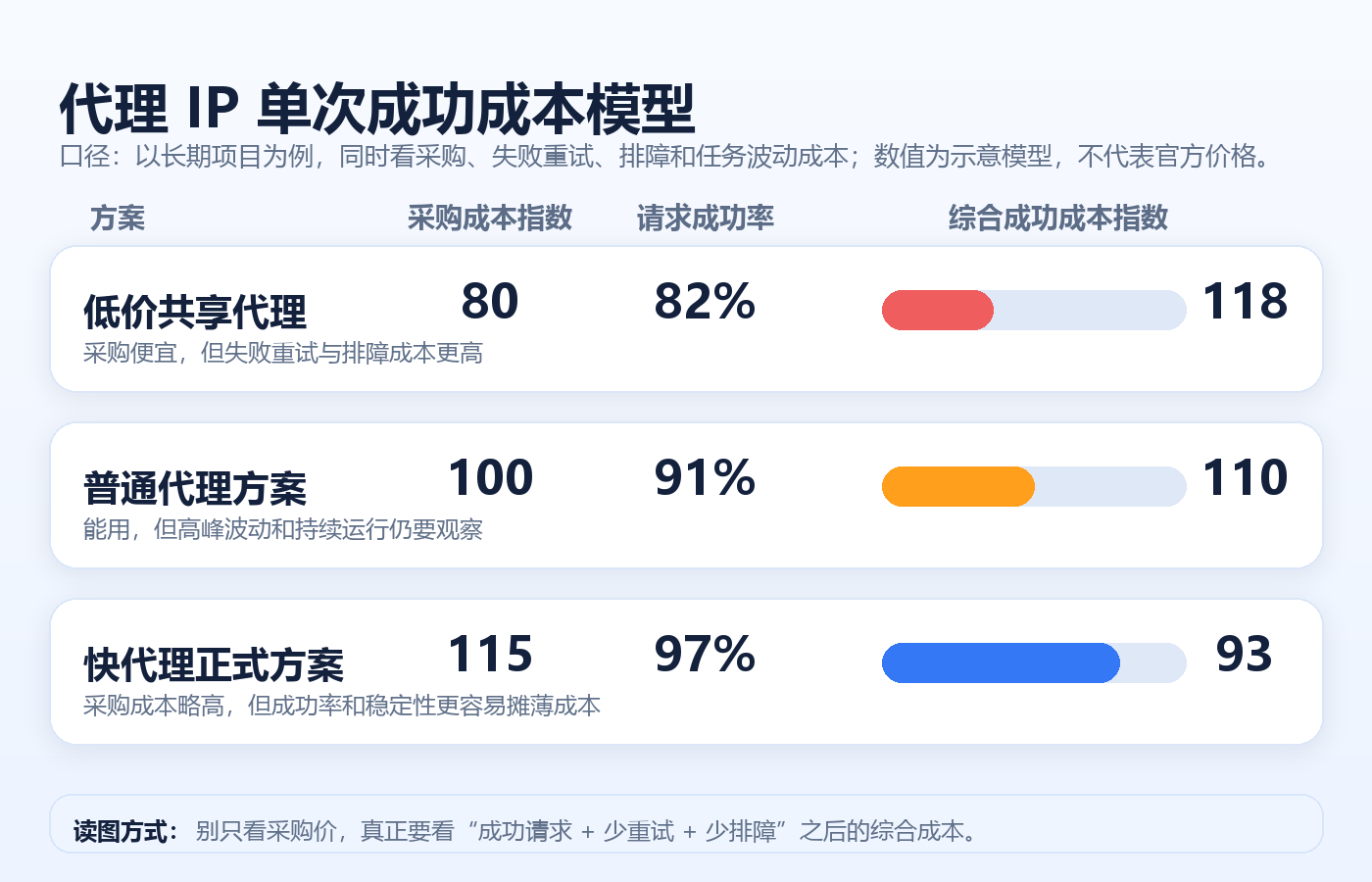Click the composite cost value 93
The height and width of the screenshot is (882, 1372).
(1245, 655)
